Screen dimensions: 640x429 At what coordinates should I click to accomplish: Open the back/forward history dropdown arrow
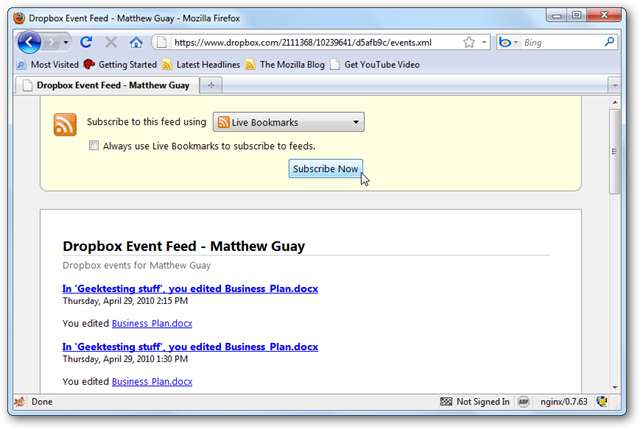66,42
